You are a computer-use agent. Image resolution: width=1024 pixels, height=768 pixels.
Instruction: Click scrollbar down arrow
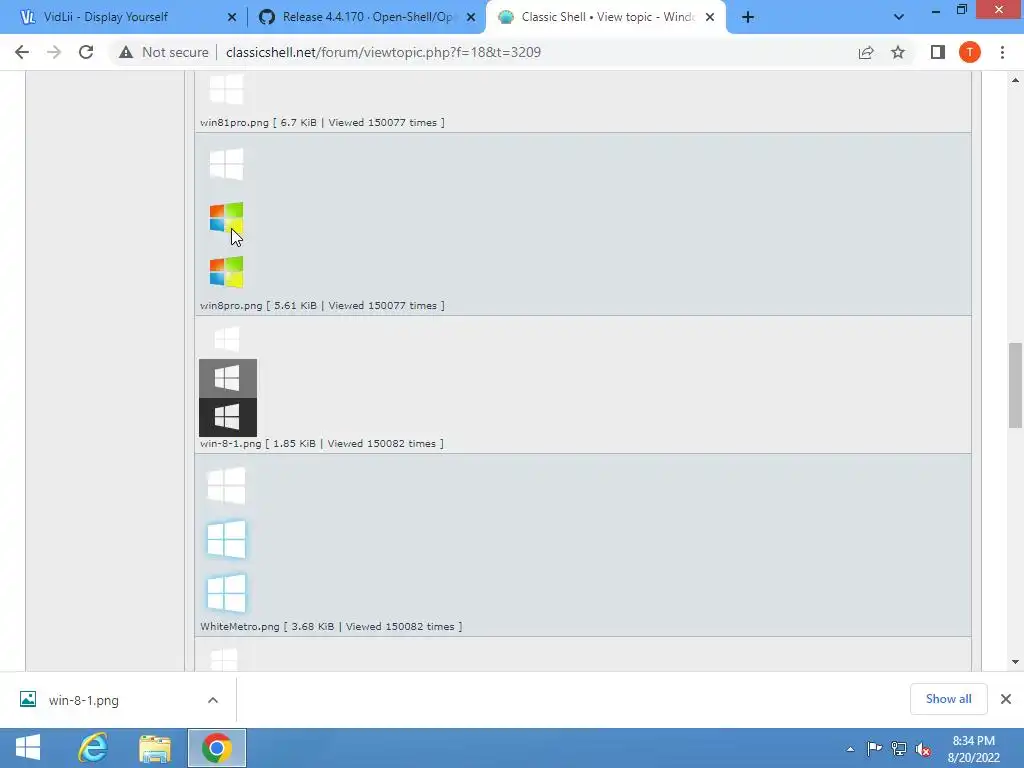click(x=1015, y=662)
